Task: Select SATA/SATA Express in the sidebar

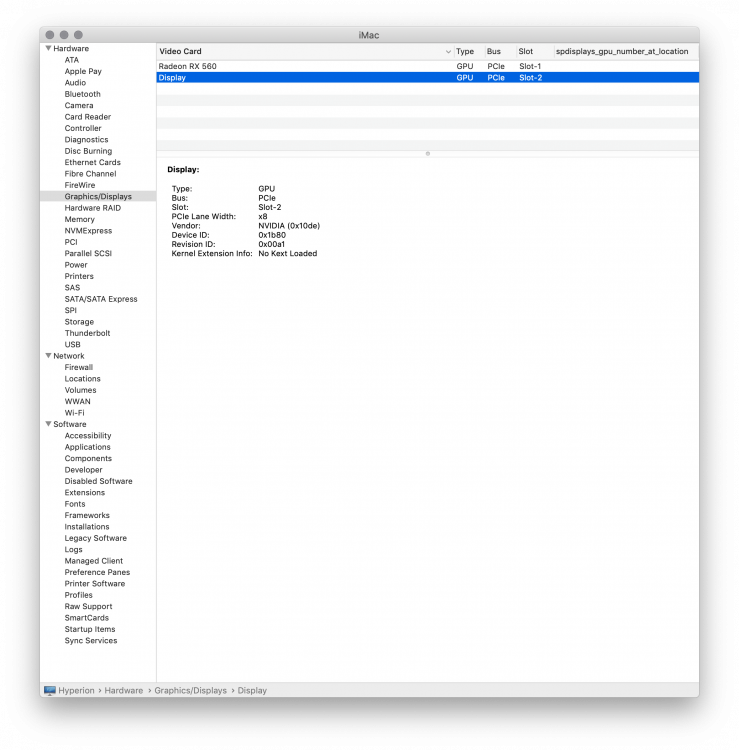Action: 101,299
